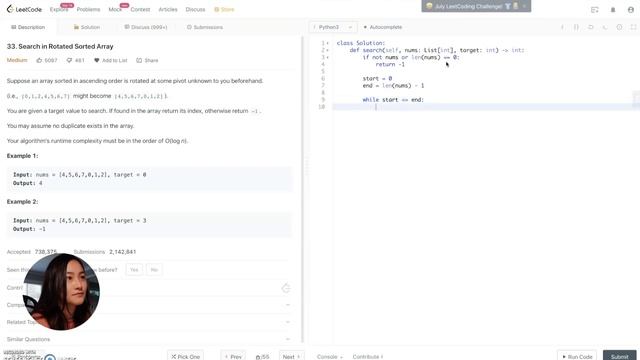The image size is (640, 360).
Task: Expand the Companies section
Action: point(149,305)
